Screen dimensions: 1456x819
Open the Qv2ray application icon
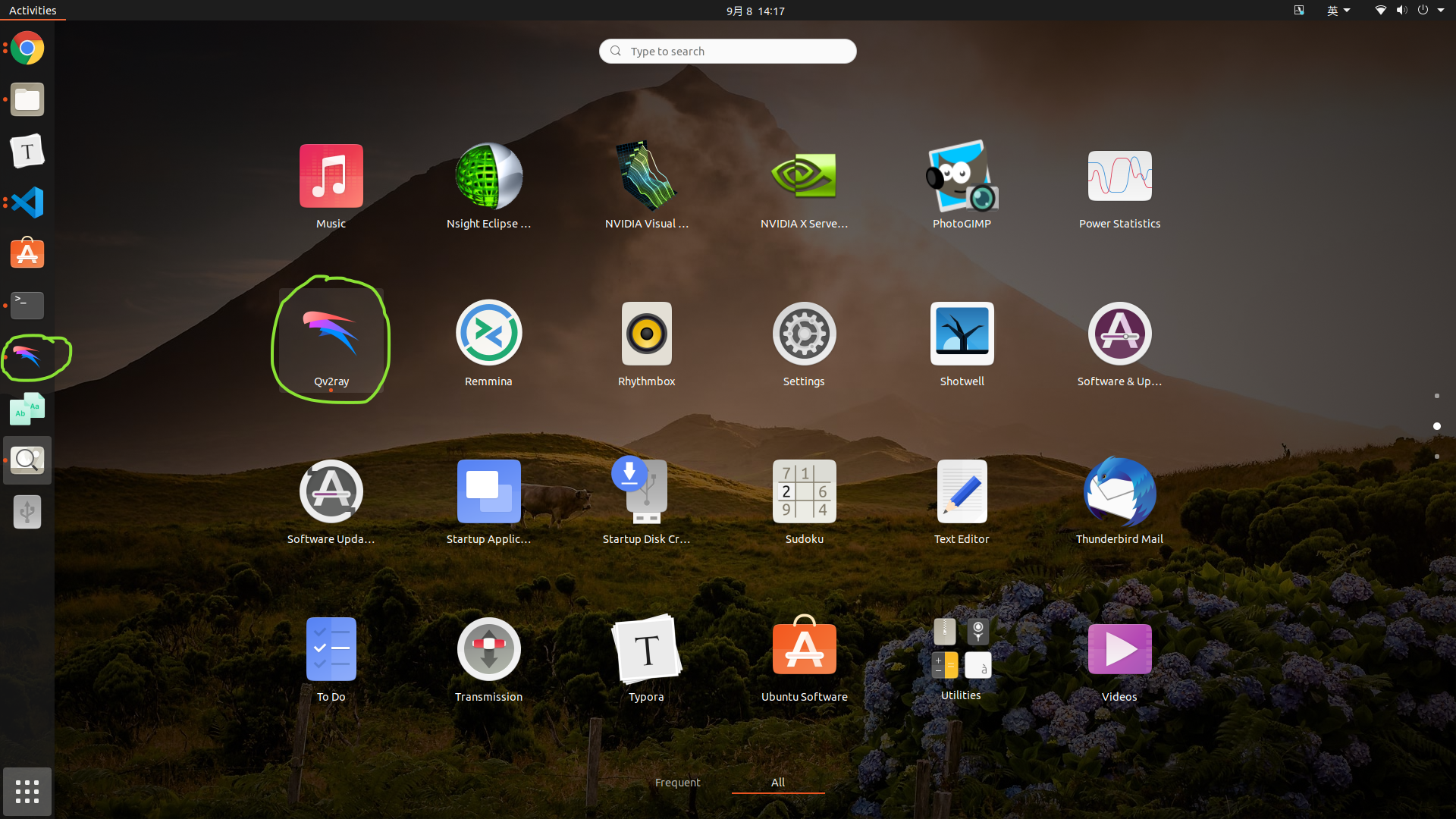coord(331,334)
